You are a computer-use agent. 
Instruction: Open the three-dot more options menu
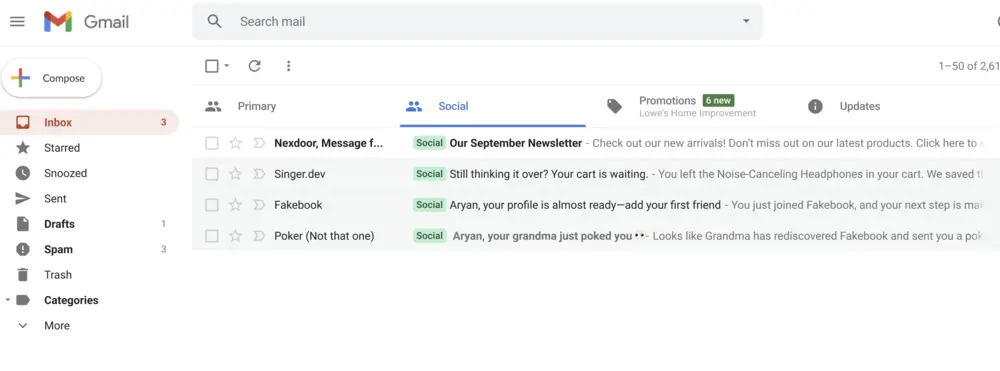click(288, 66)
